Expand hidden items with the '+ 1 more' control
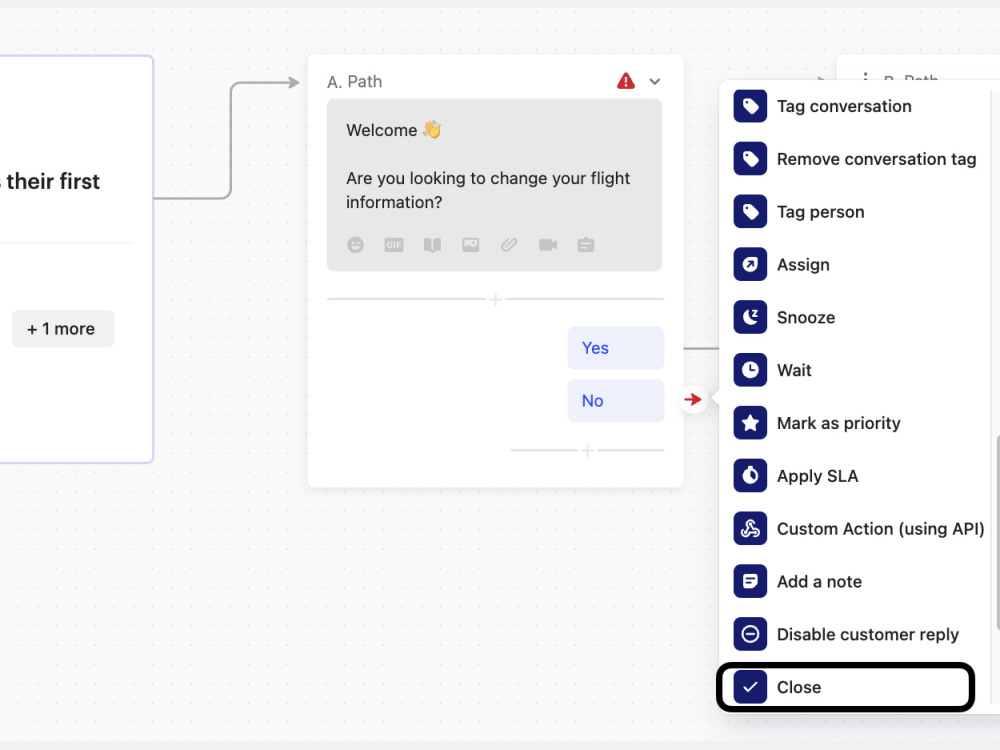 pos(63,328)
